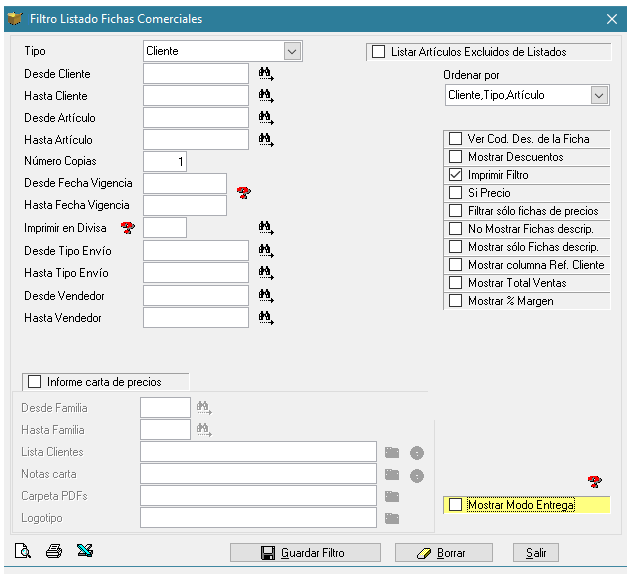Toggle Mostrar Total Ventas checkbox
Viewport: 633px width, 576px height.
[456, 283]
